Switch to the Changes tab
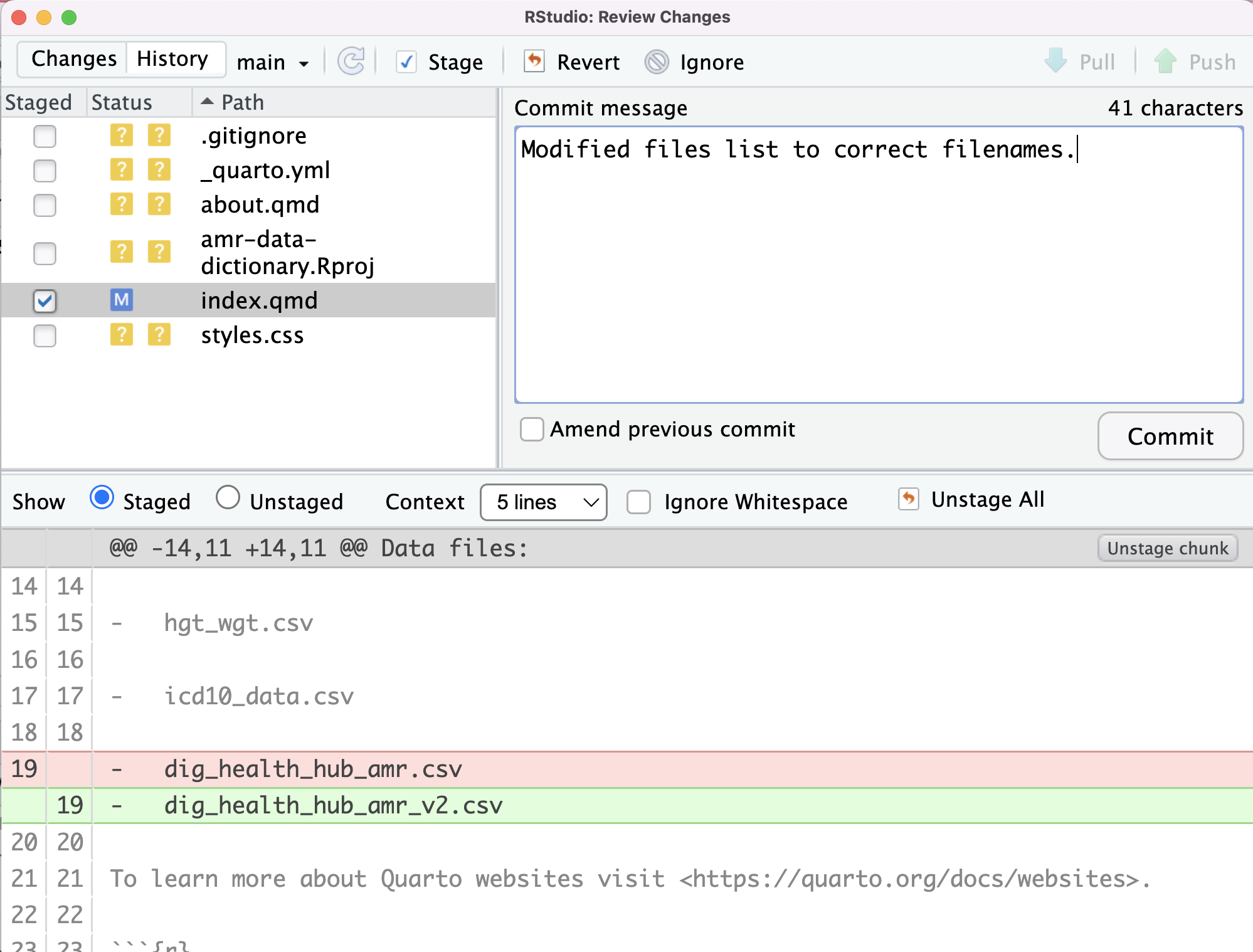This screenshot has height=952, width=1253. pos(73,59)
